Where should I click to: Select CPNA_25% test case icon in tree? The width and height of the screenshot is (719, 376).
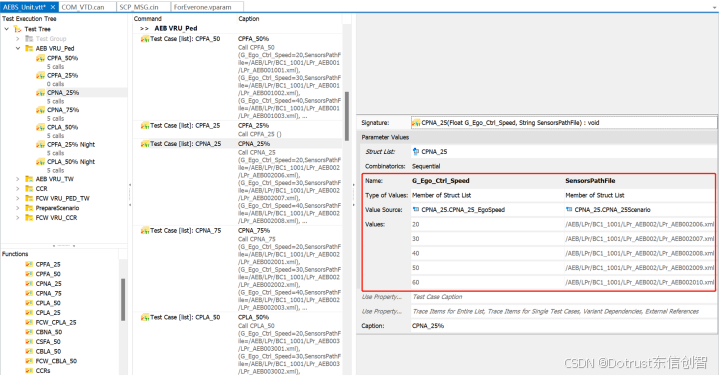click(40, 93)
